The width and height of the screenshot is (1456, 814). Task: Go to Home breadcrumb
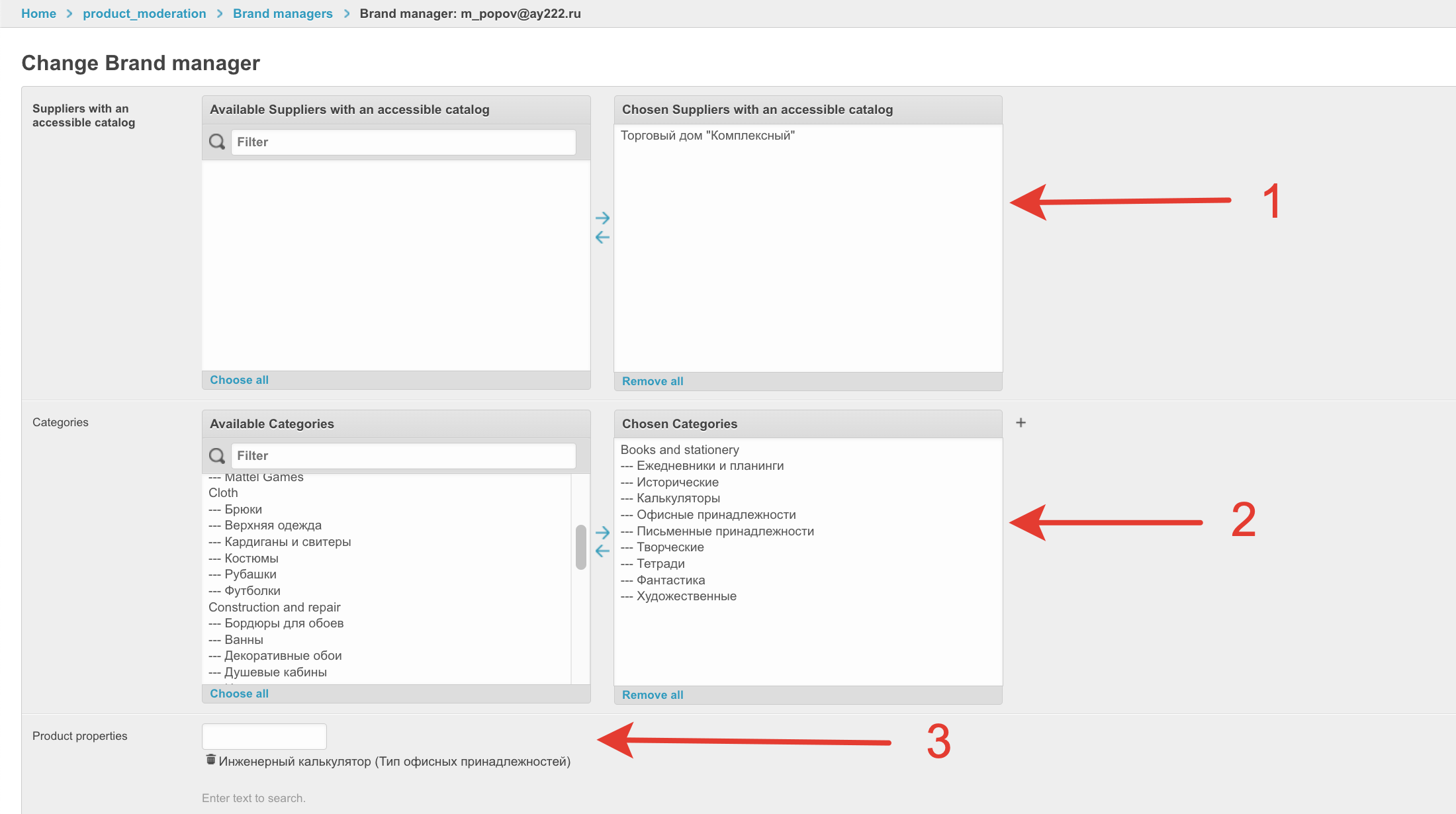click(38, 13)
